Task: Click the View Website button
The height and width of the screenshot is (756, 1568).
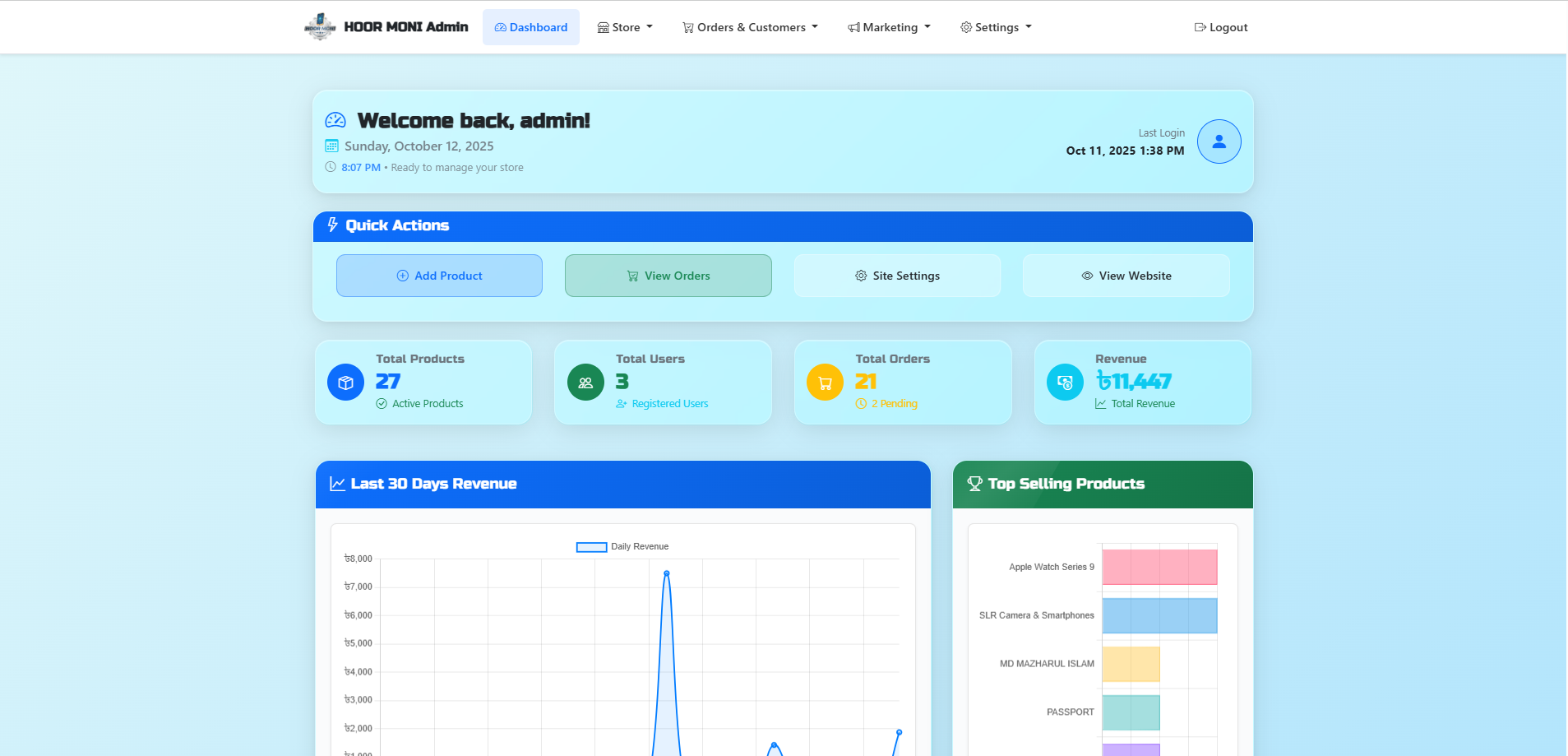Action: point(1126,276)
